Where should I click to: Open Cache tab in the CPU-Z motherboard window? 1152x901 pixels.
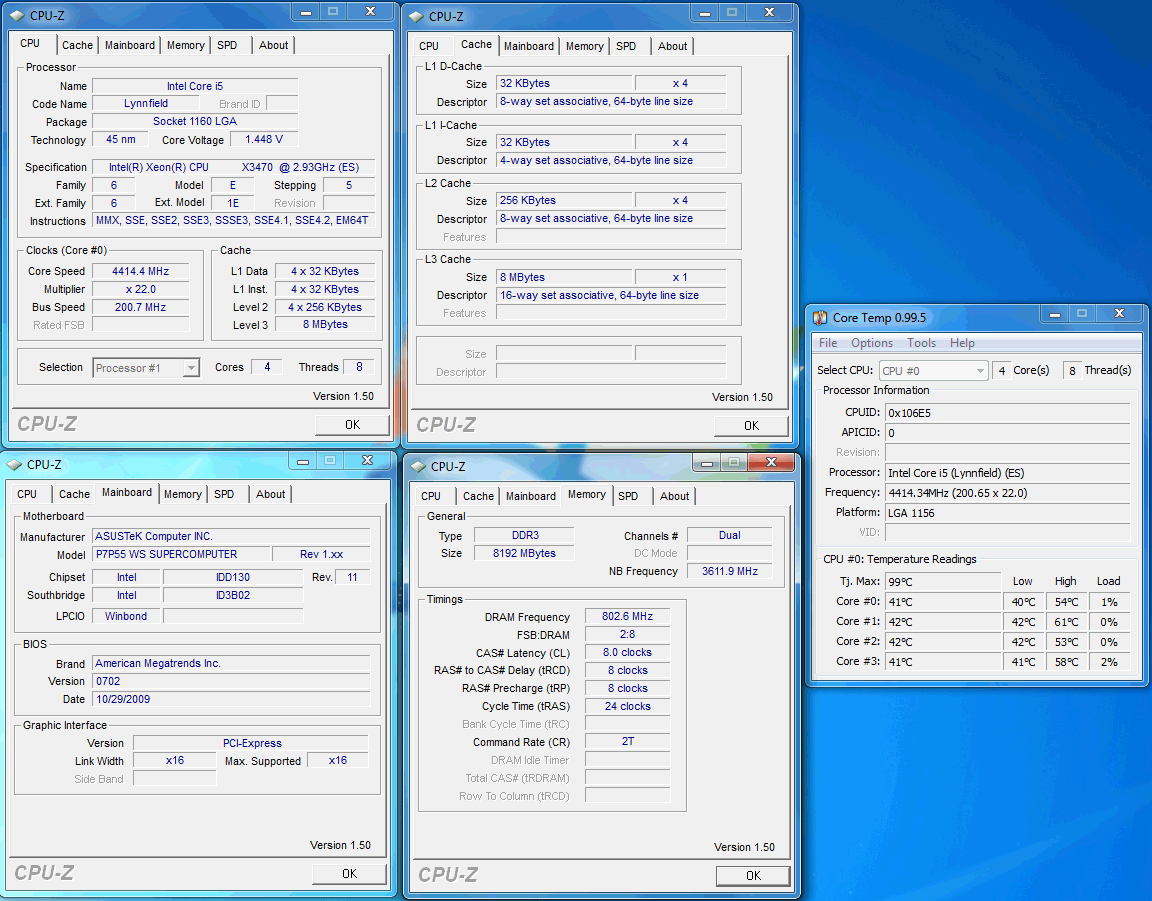click(x=74, y=494)
